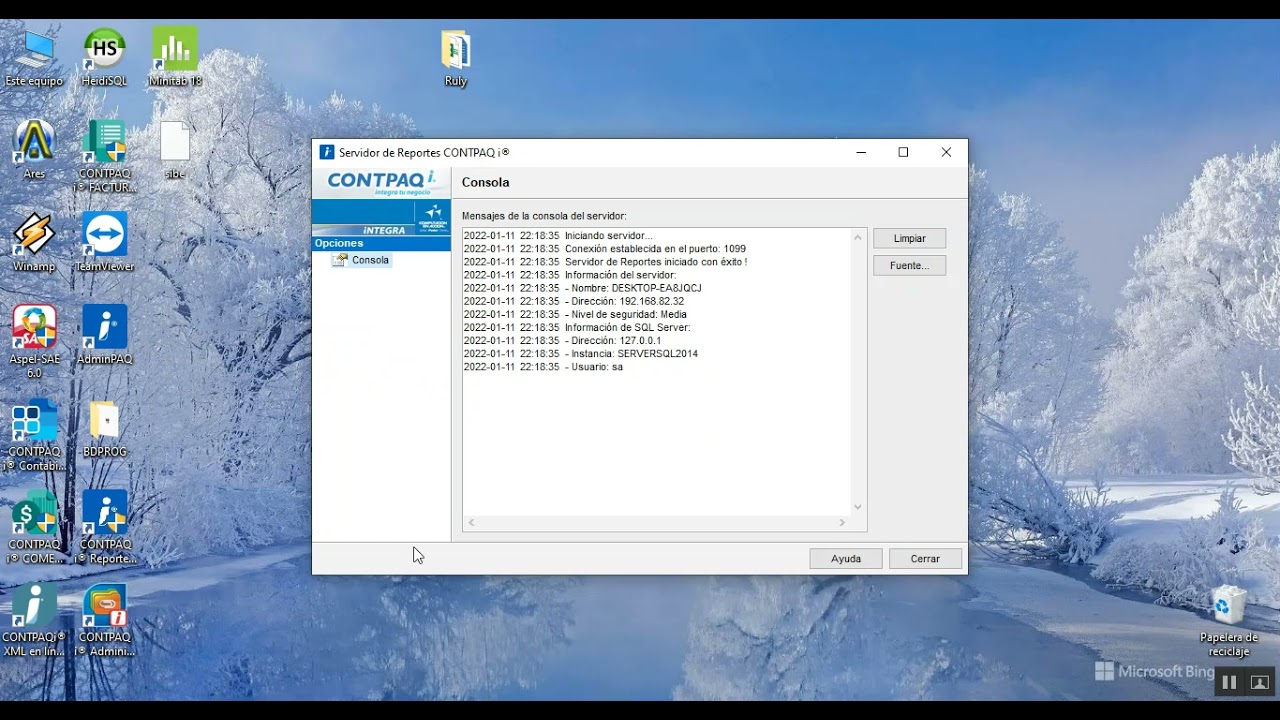
Task: Open CONTPAQ i FACTUR shortcut
Action: click(x=105, y=157)
